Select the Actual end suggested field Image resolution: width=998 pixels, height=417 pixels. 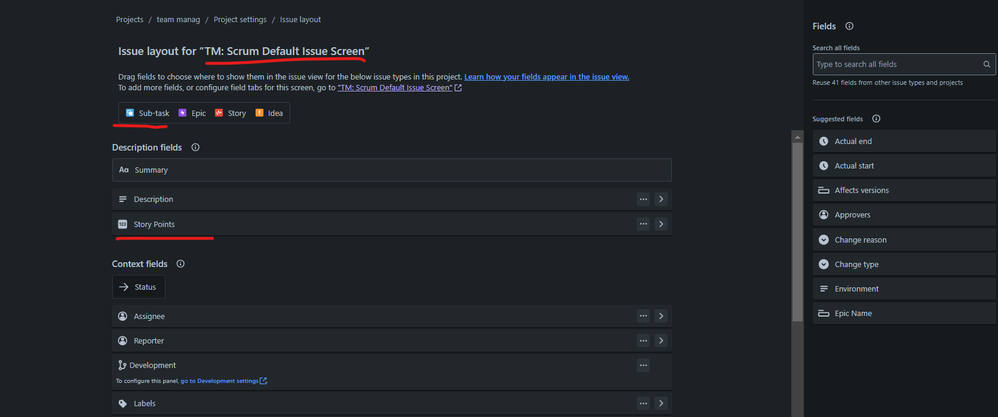904,141
